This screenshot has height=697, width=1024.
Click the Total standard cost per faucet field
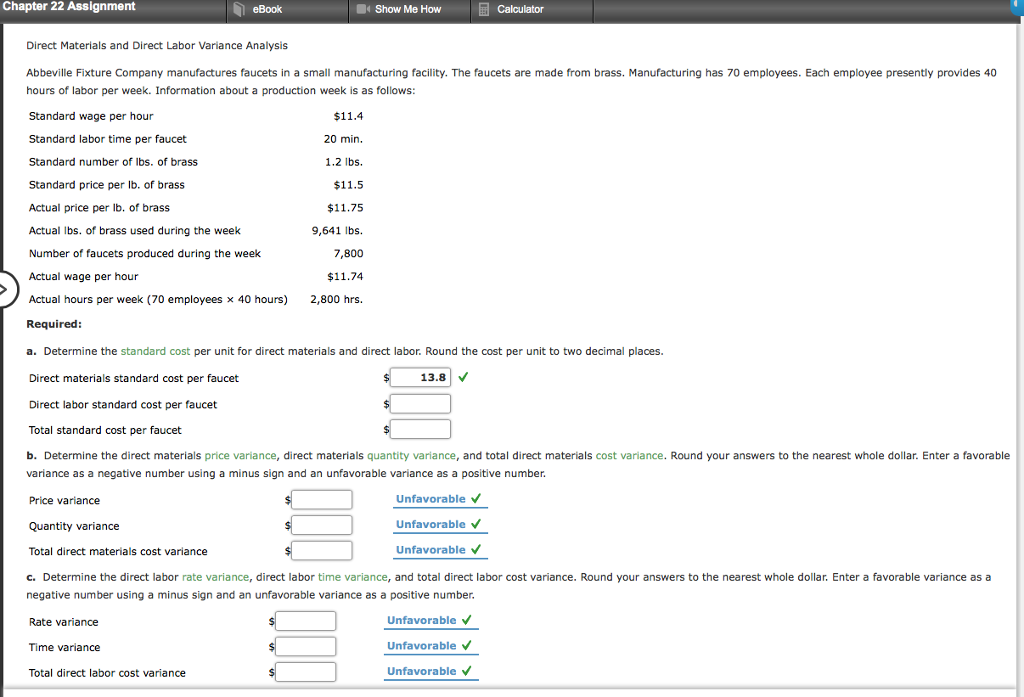coord(420,428)
